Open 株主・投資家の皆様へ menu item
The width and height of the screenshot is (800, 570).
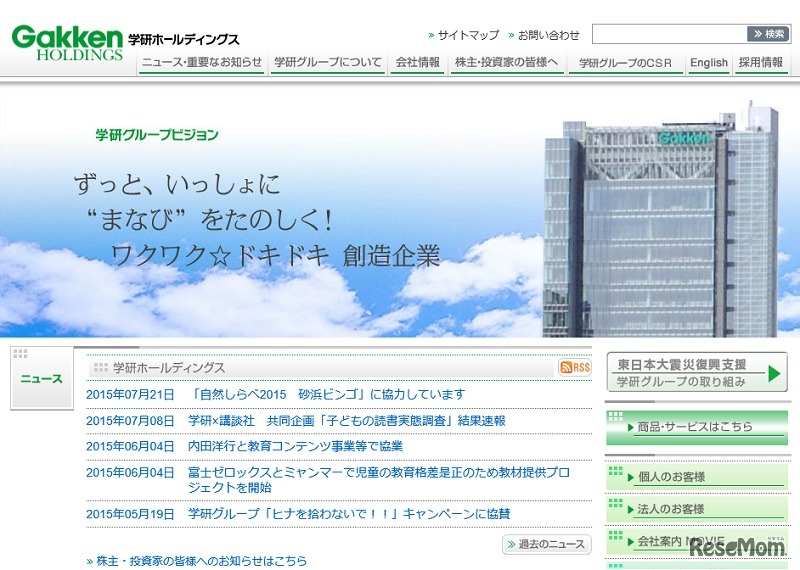(x=507, y=62)
